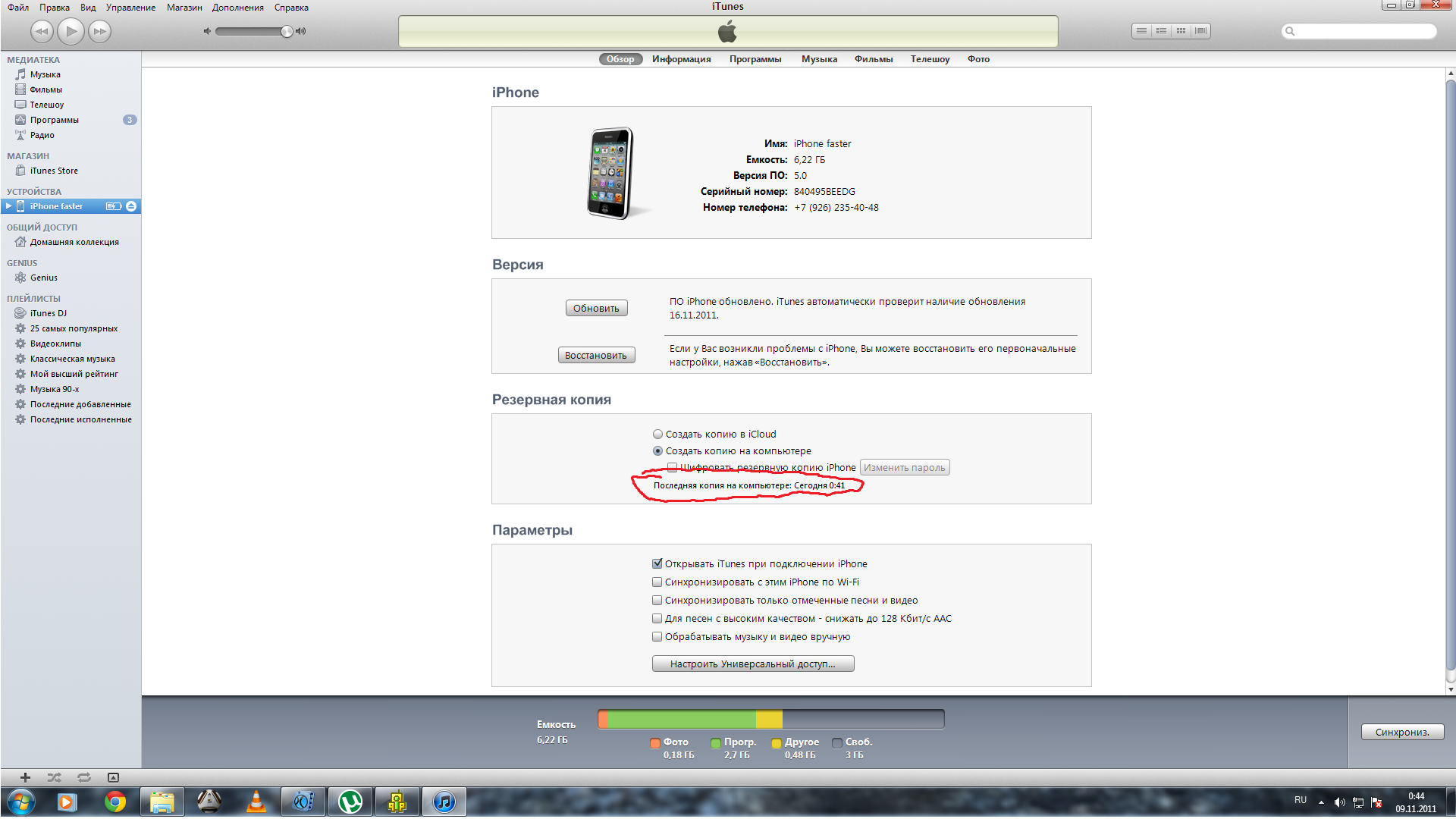The width and height of the screenshot is (1456, 819).
Task: Open the Управление menu
Action: click(130, 8)
